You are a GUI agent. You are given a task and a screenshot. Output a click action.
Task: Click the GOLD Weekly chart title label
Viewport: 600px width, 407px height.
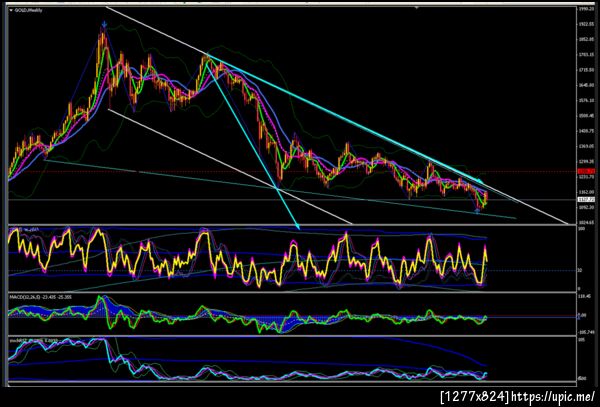pyautogui.click(x=28, y=10)
